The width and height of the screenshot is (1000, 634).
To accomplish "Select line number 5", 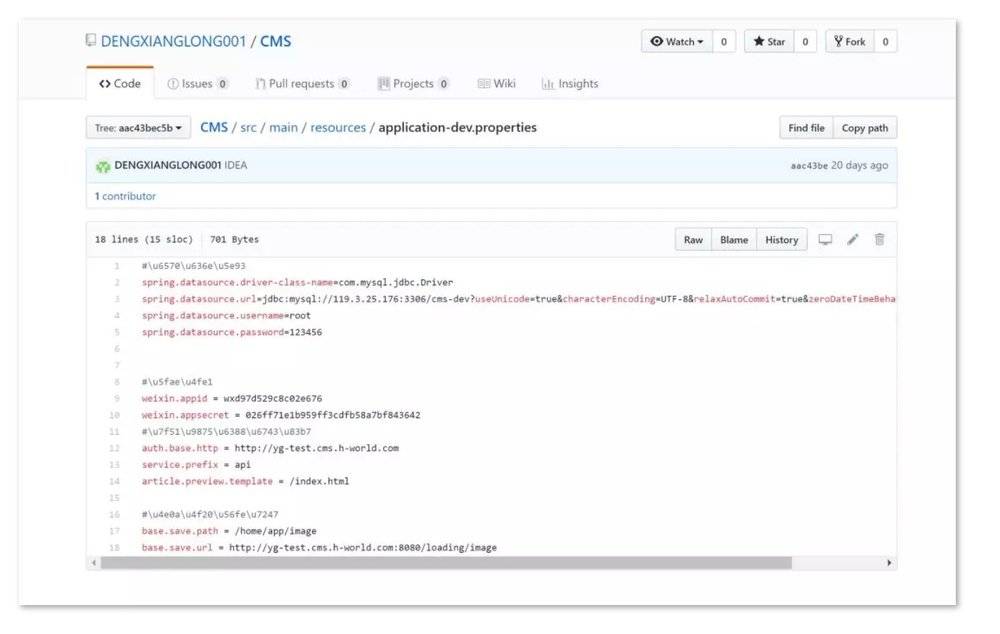I will coord(117,332).
